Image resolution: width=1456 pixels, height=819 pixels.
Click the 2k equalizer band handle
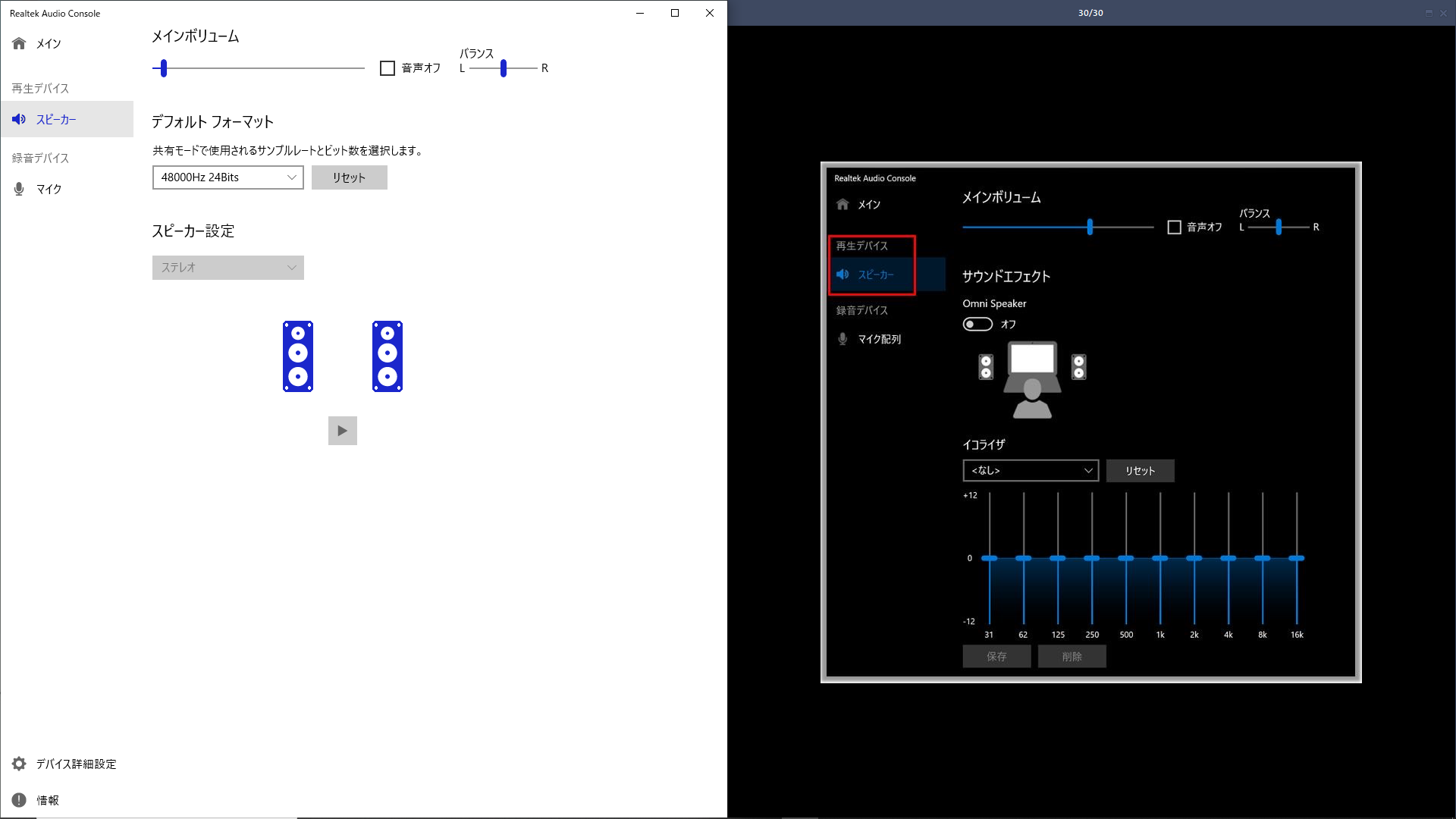tap(1194, 558)
